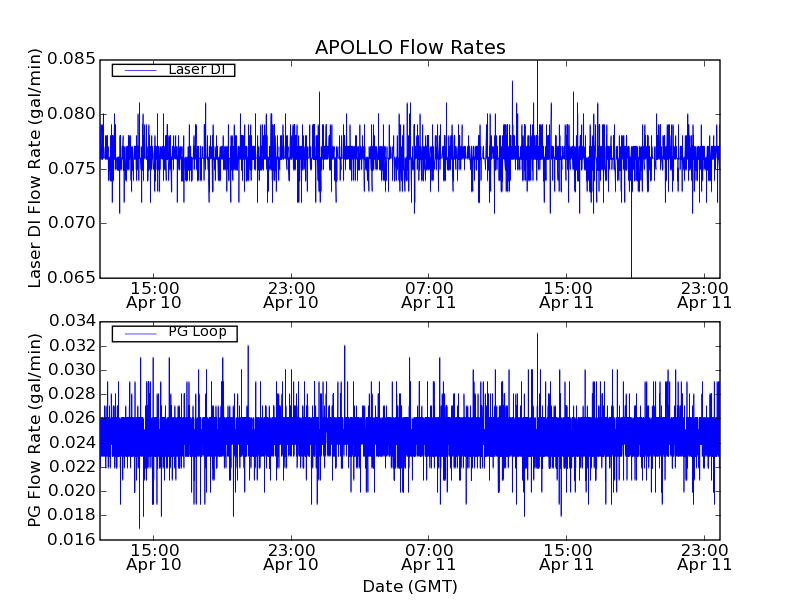Image resolution: width=800 pixels, height=600 pixels.
Task: Click the 'PG Flow Rate (gal/min)' axis label
Action: [x=34, y=430]
